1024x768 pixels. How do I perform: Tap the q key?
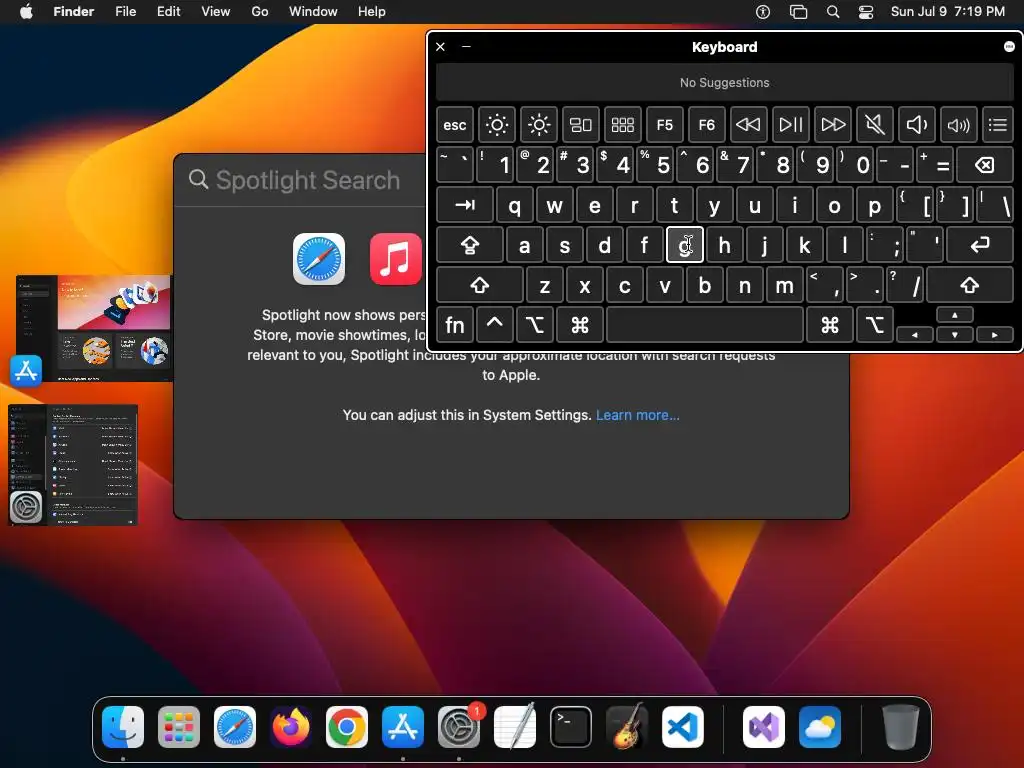coord(515,205)
